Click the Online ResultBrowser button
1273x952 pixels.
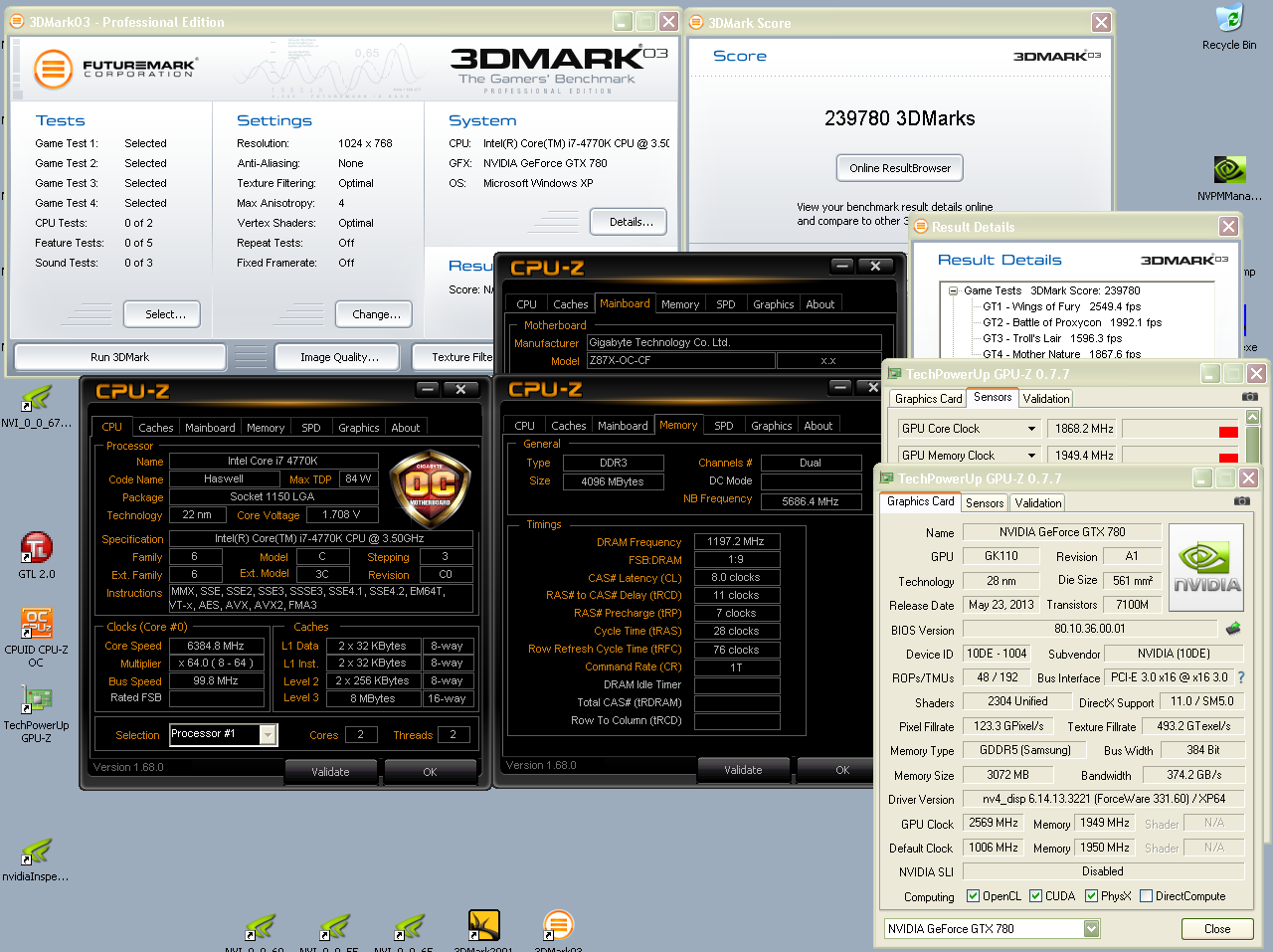tap(900, 168)
